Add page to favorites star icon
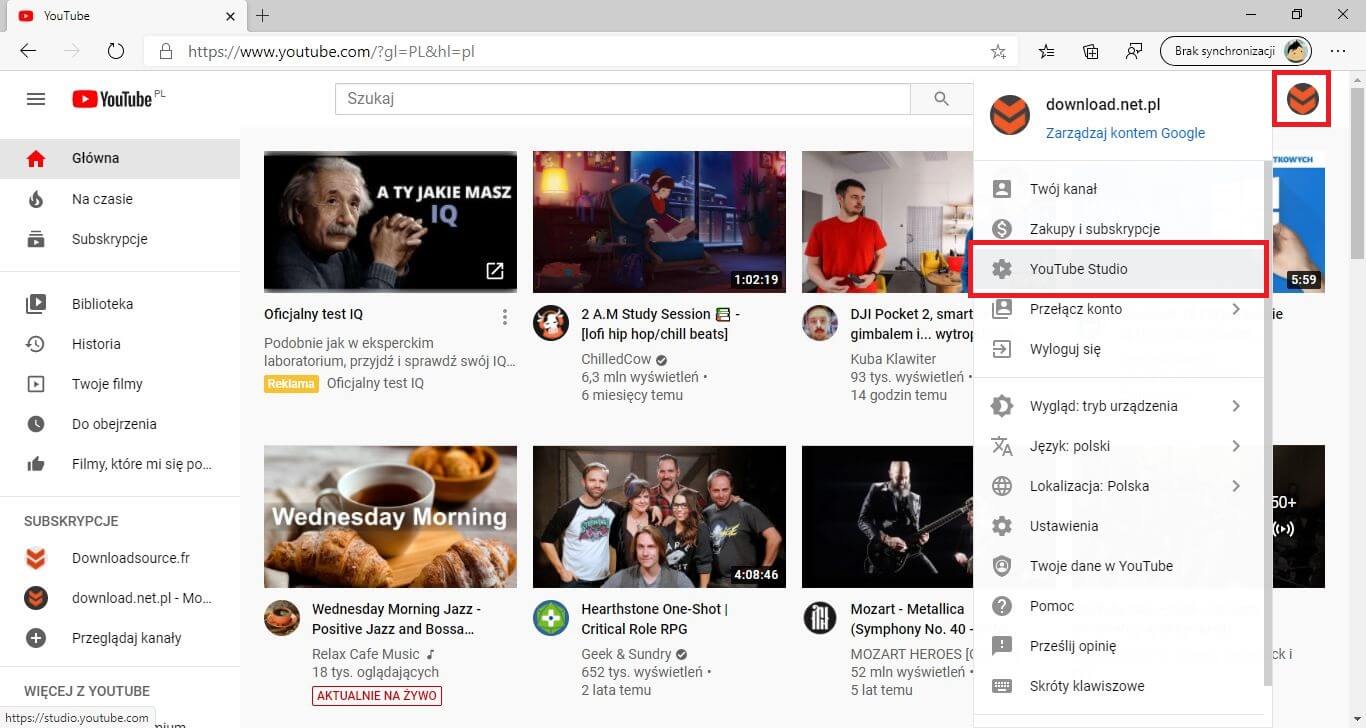The width and height of the screenshot is (1366, 728). 997,51
